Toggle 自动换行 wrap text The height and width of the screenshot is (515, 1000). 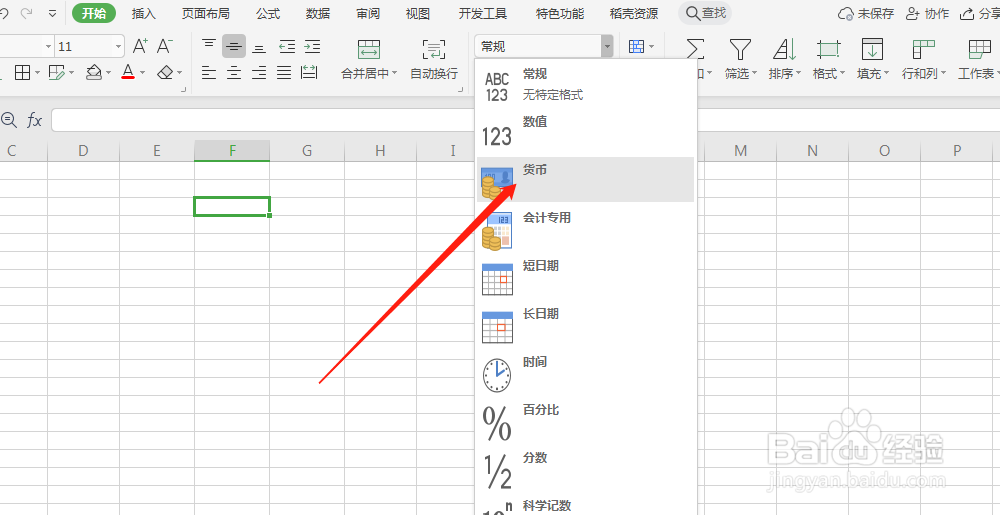point(434,59)
